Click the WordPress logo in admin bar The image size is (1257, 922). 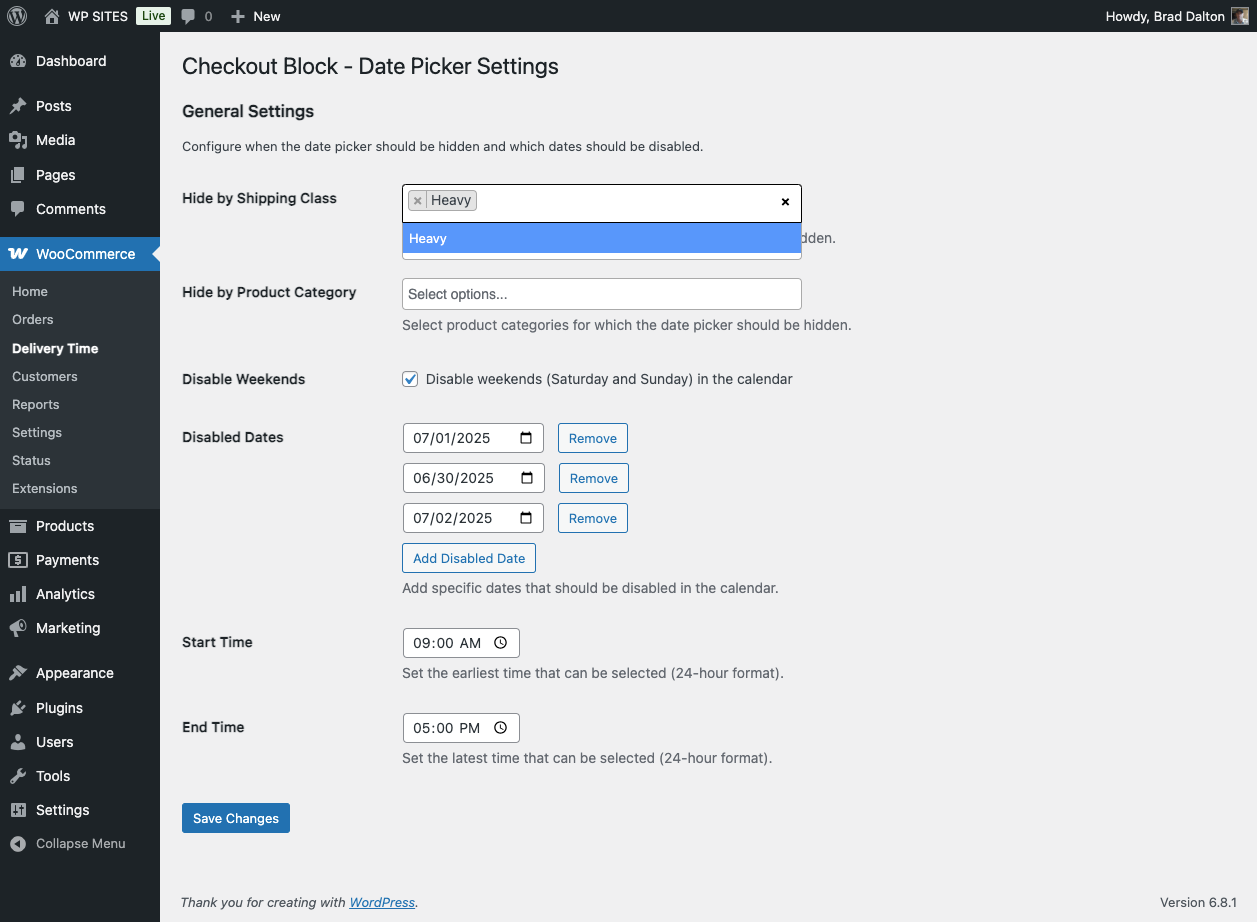pyautogui.click(x=17, y=16)
